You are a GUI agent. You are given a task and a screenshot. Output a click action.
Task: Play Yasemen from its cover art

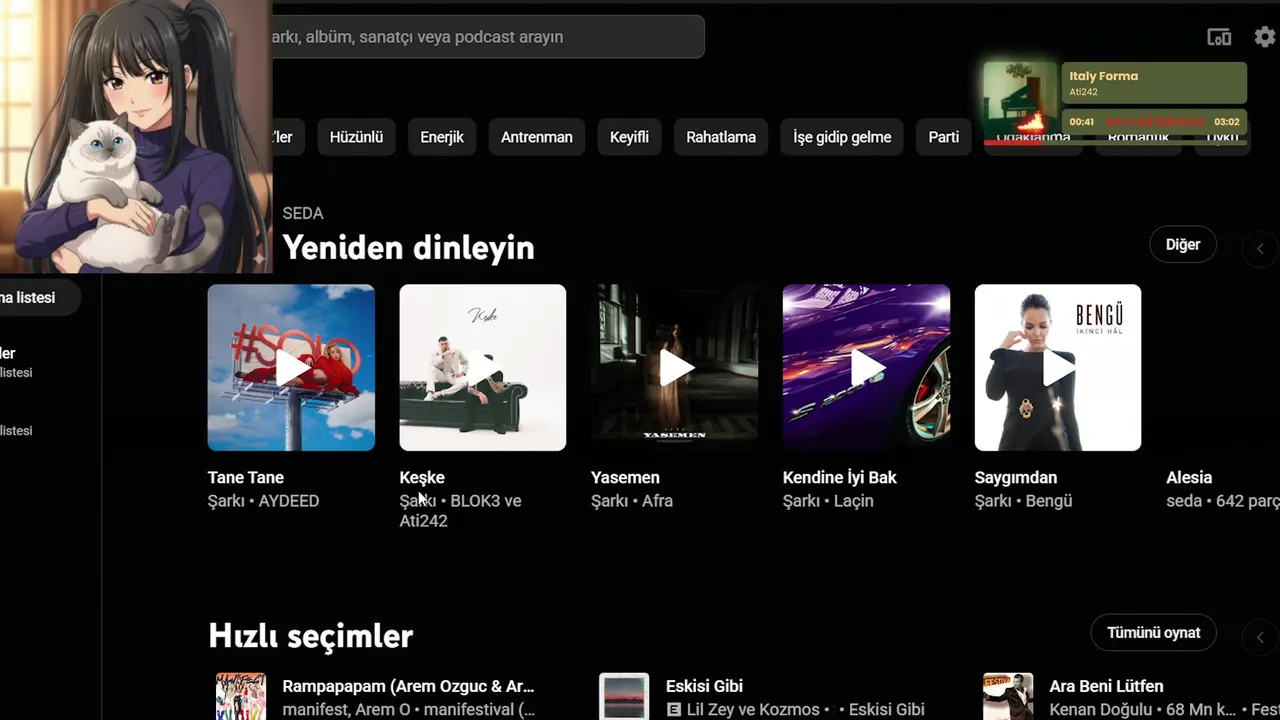675,368
